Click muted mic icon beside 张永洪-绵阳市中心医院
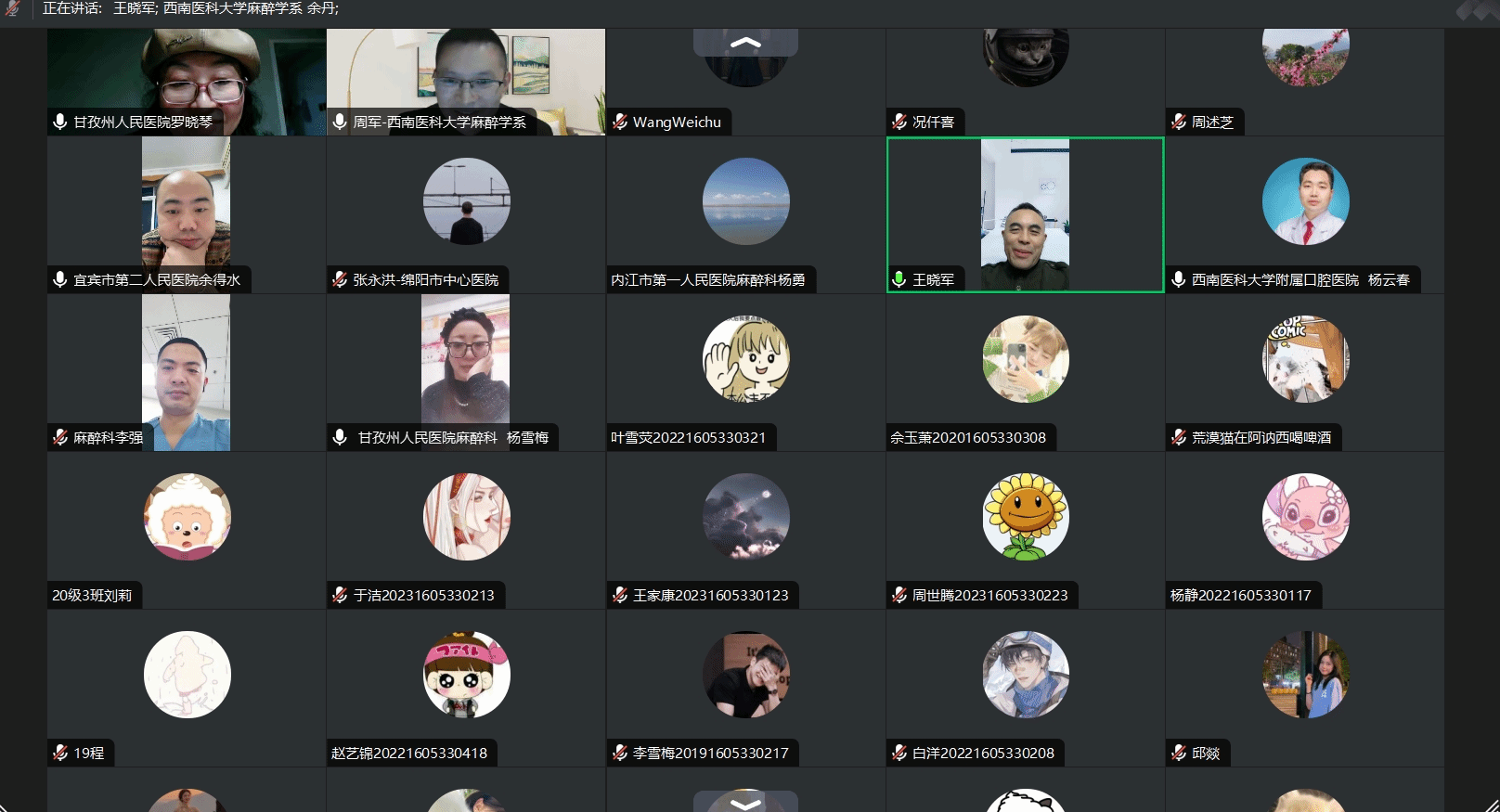This screenshot has width=1500, height=812. pos(340,279)
